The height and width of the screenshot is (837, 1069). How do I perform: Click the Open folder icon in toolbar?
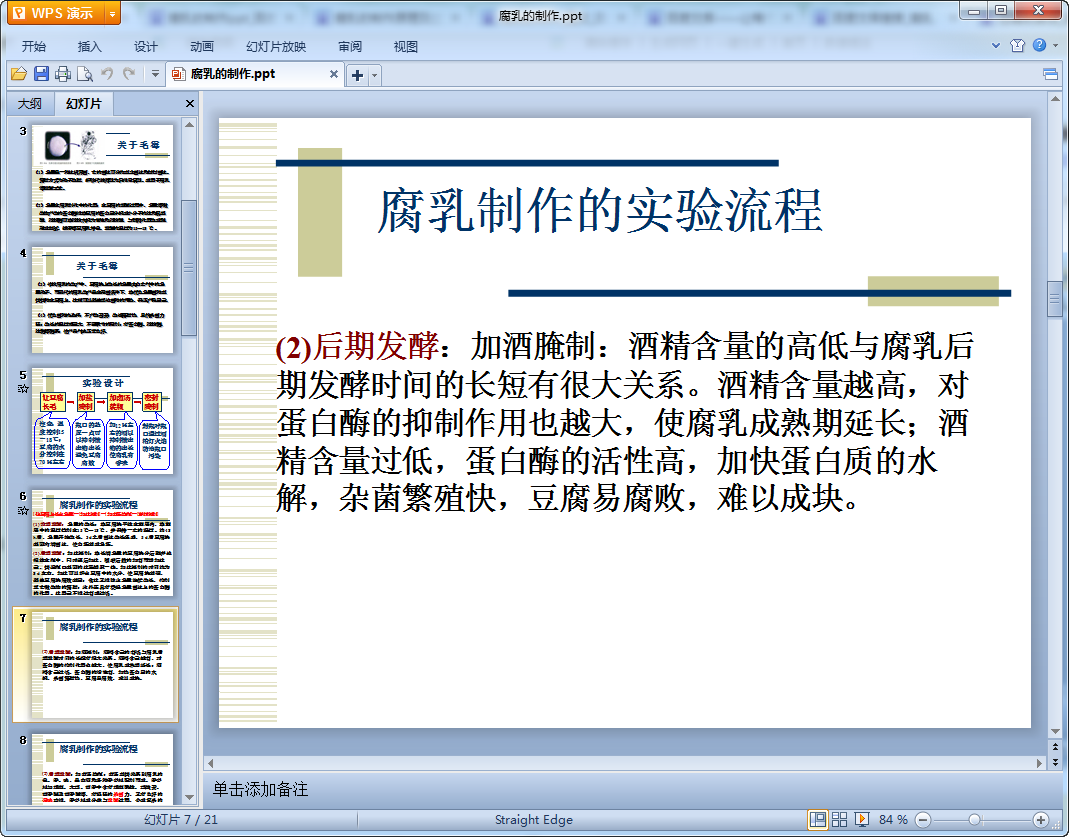19,74
